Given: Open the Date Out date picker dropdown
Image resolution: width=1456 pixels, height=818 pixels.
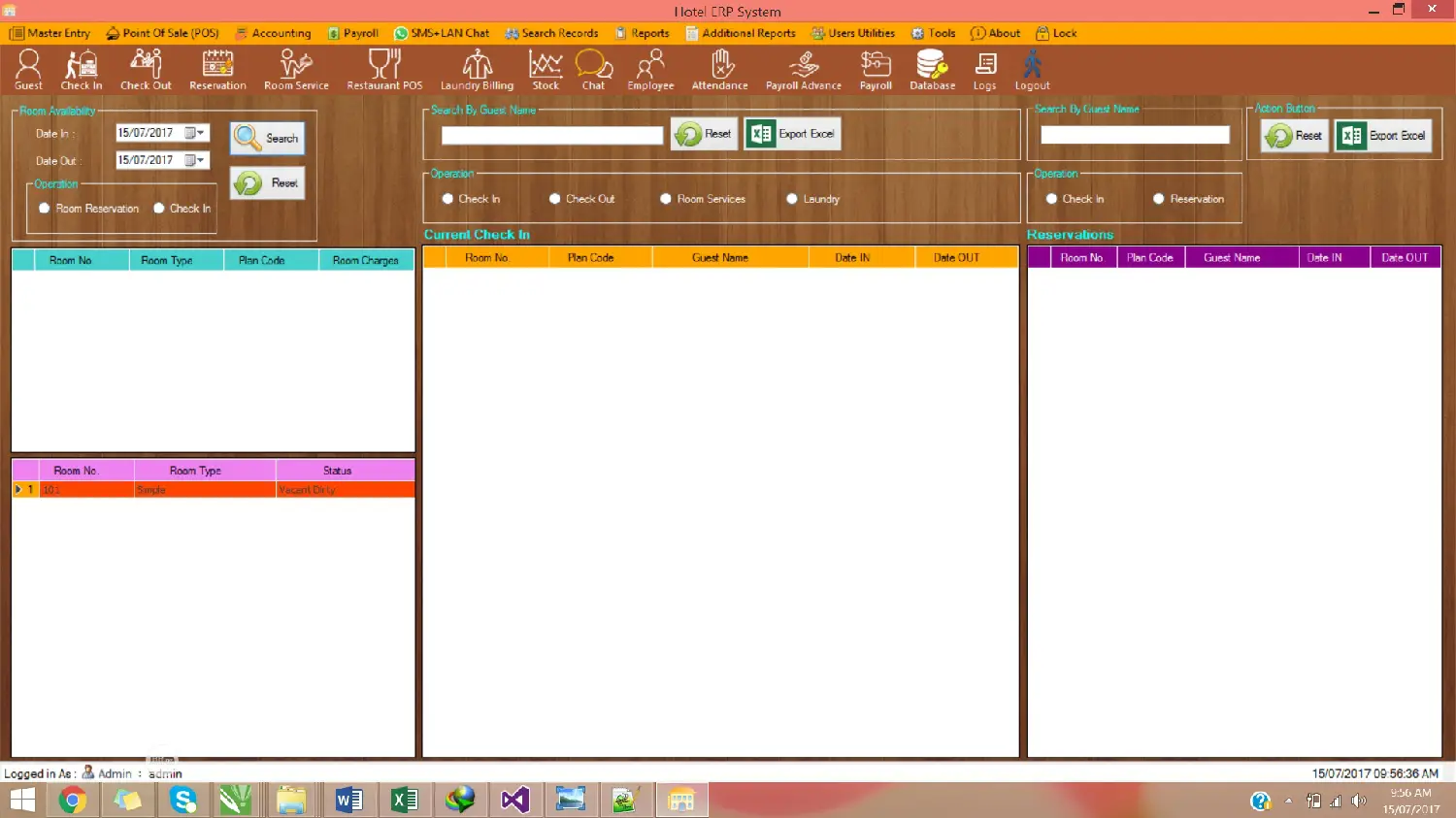Looking at the screenshot, I should [195, 160].
